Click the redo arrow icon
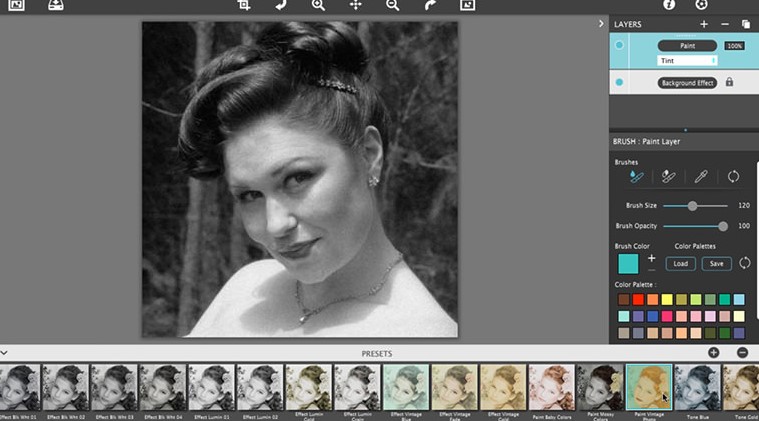This screenshot has width=759, height=421. tap(430, 5)
